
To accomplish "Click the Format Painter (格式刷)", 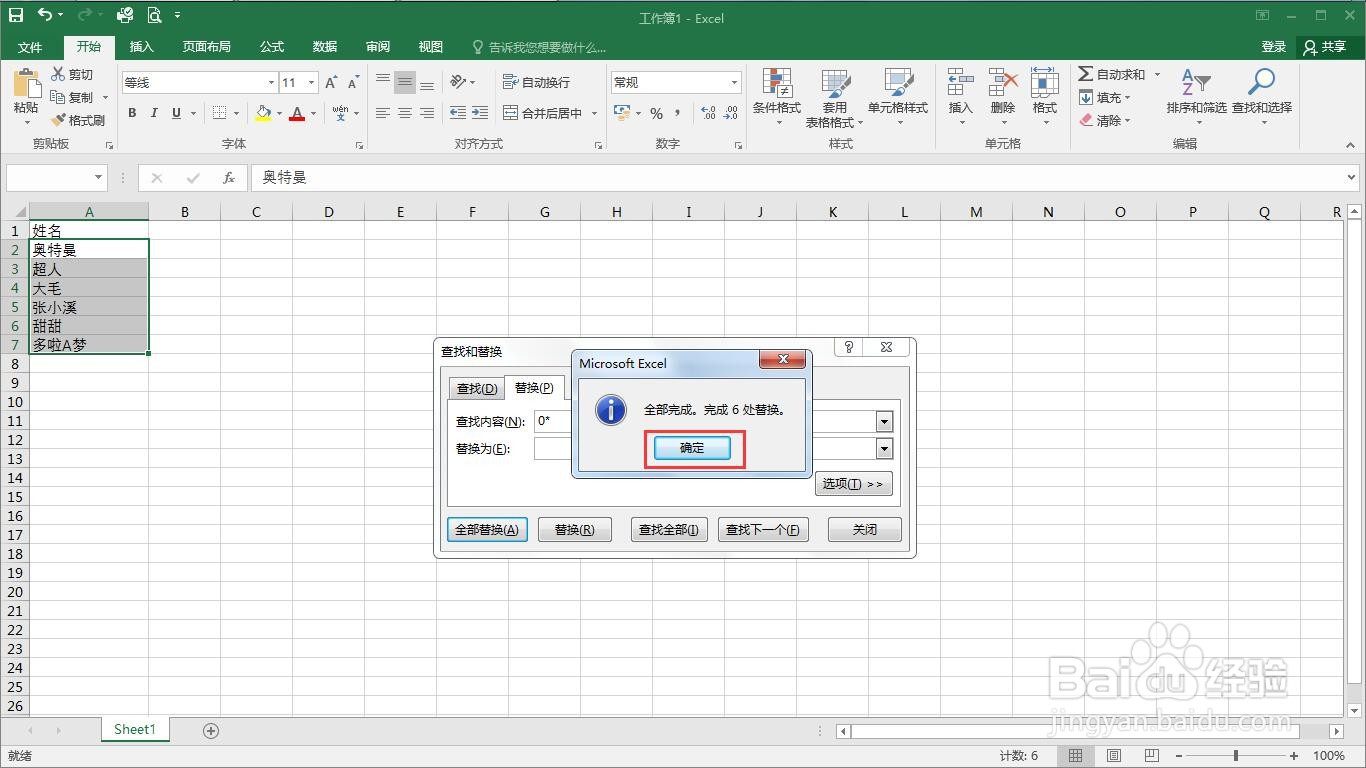I will 77,120.
